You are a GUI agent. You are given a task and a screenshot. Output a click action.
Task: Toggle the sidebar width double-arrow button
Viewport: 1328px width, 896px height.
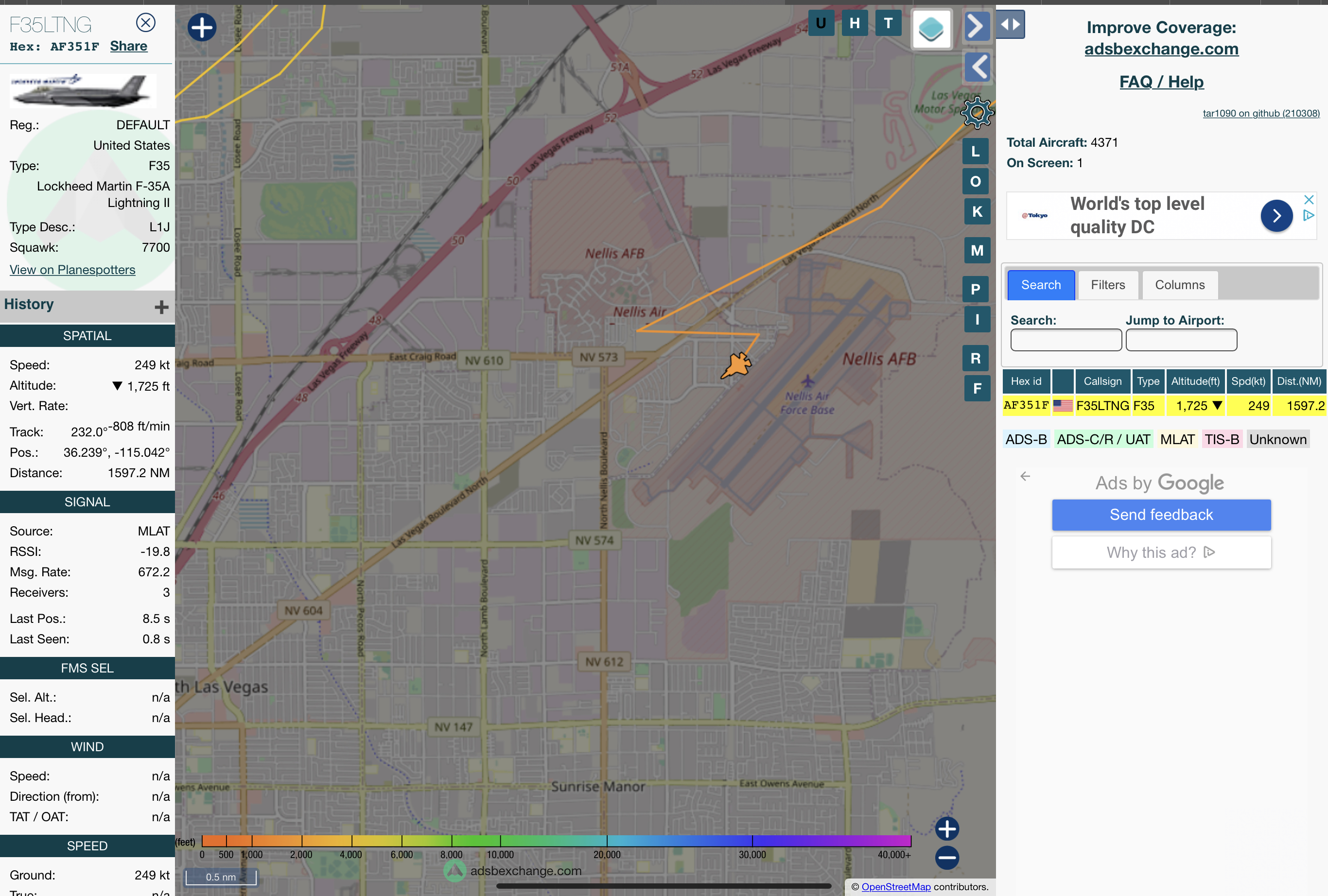1010,24
